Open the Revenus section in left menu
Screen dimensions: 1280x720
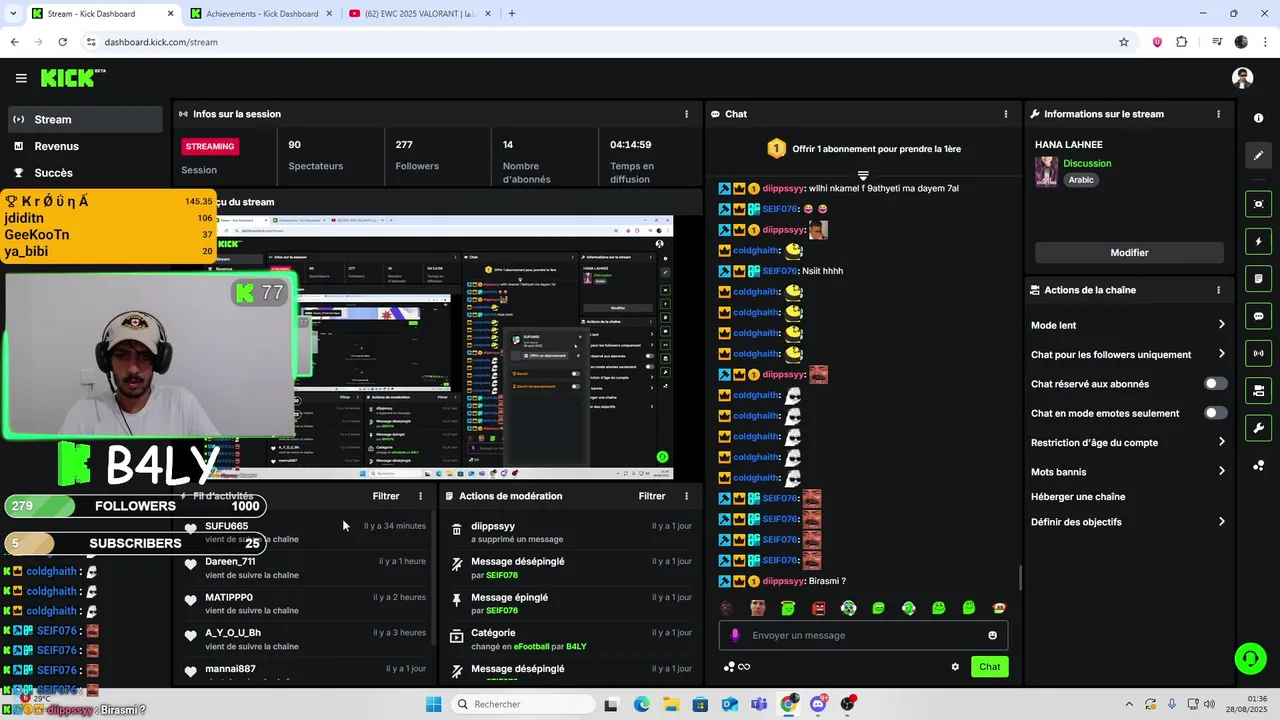(x=85, y=146)
